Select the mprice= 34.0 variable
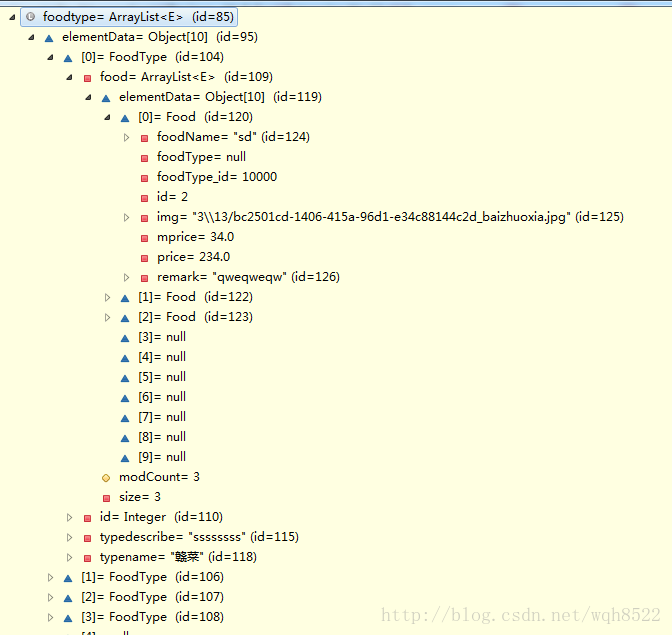The width and height of the screenshot is (672, 635). tap(195, 237)
